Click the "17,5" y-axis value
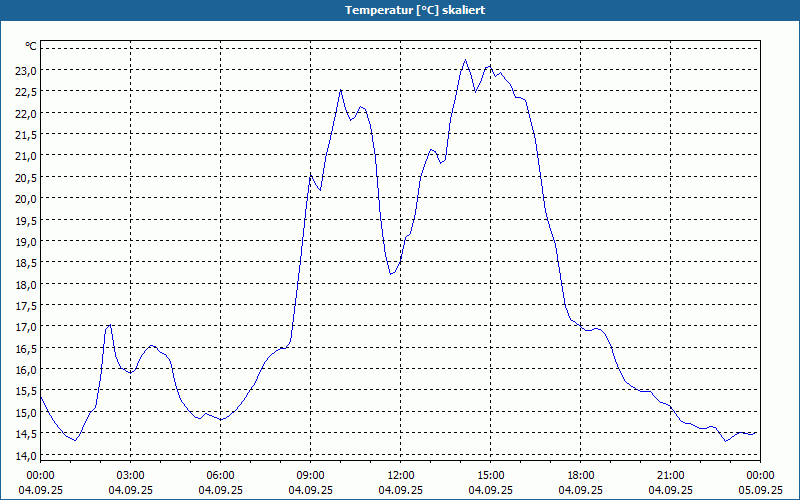 pyautogui.click(x=26, y=306)
